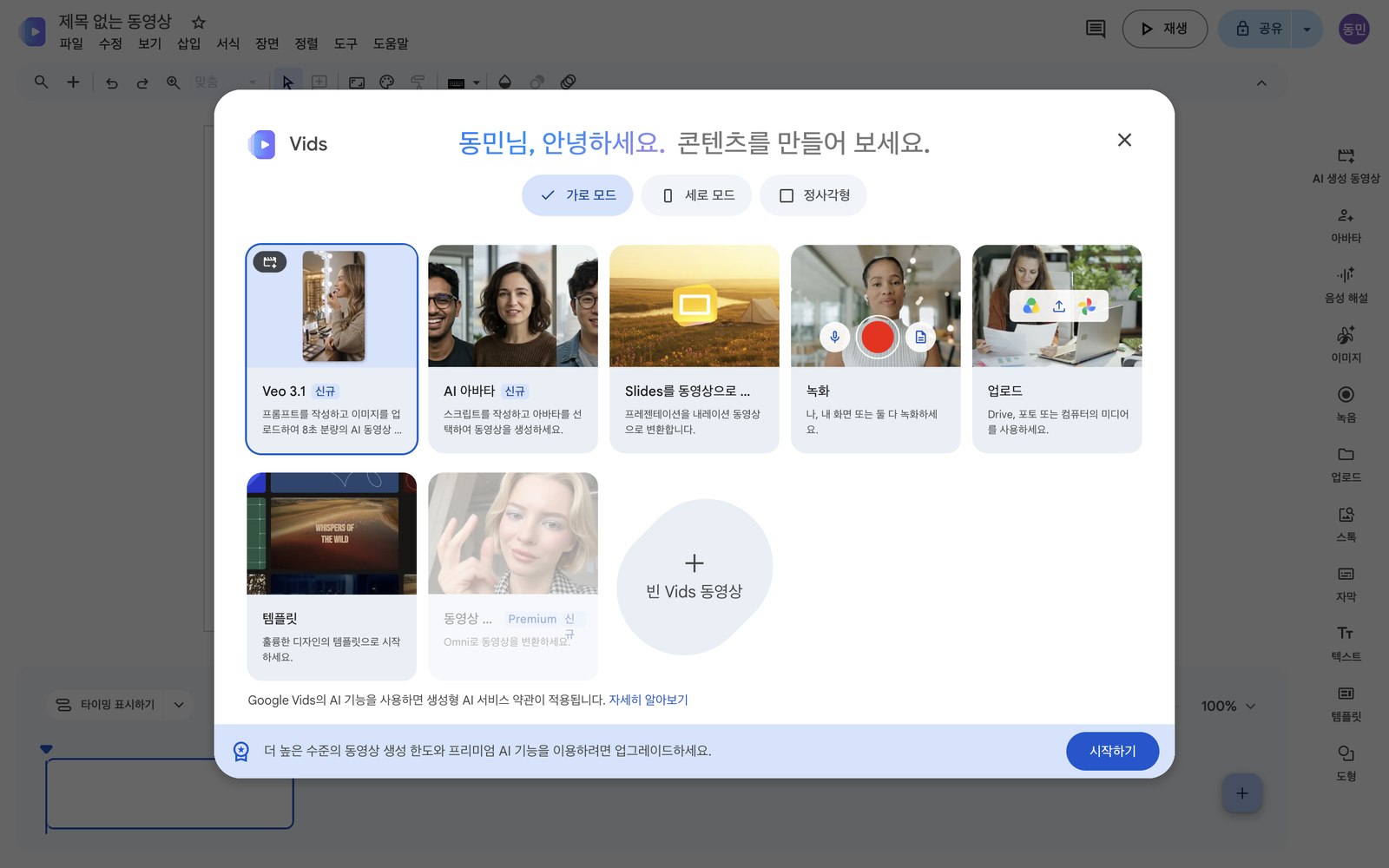Open AI 생성 동영상 in side panel

click(1346, 165)
